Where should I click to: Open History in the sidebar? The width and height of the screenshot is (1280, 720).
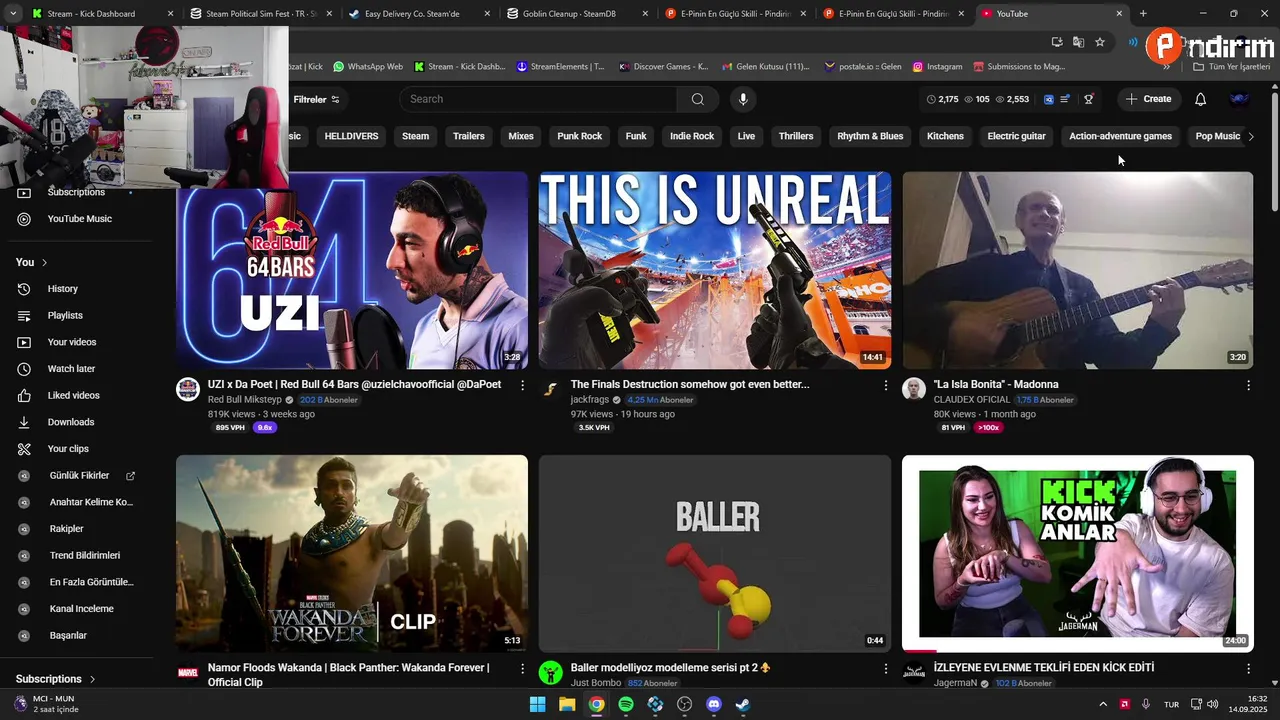(80, 289)
